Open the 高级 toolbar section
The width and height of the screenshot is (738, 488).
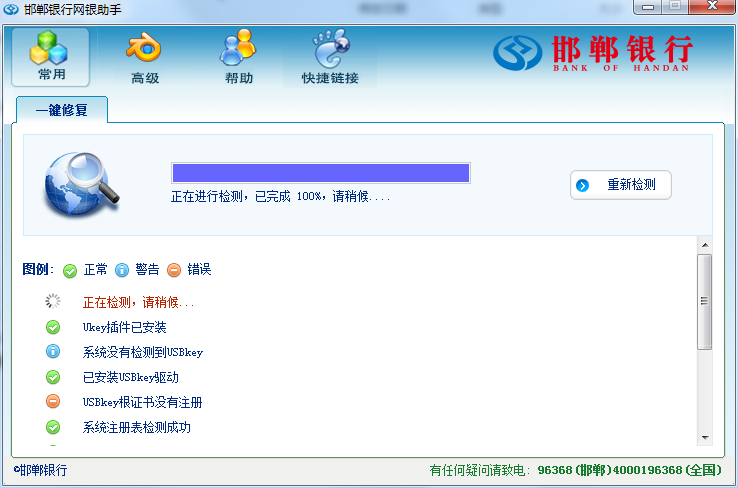click(x=144, y=58)
